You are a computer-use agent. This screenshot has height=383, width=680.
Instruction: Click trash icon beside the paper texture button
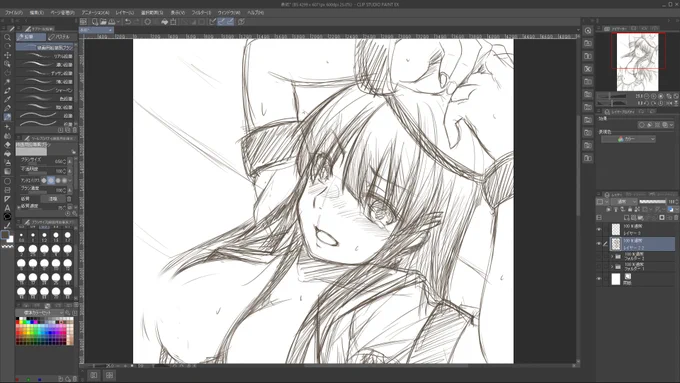point(69,199)
